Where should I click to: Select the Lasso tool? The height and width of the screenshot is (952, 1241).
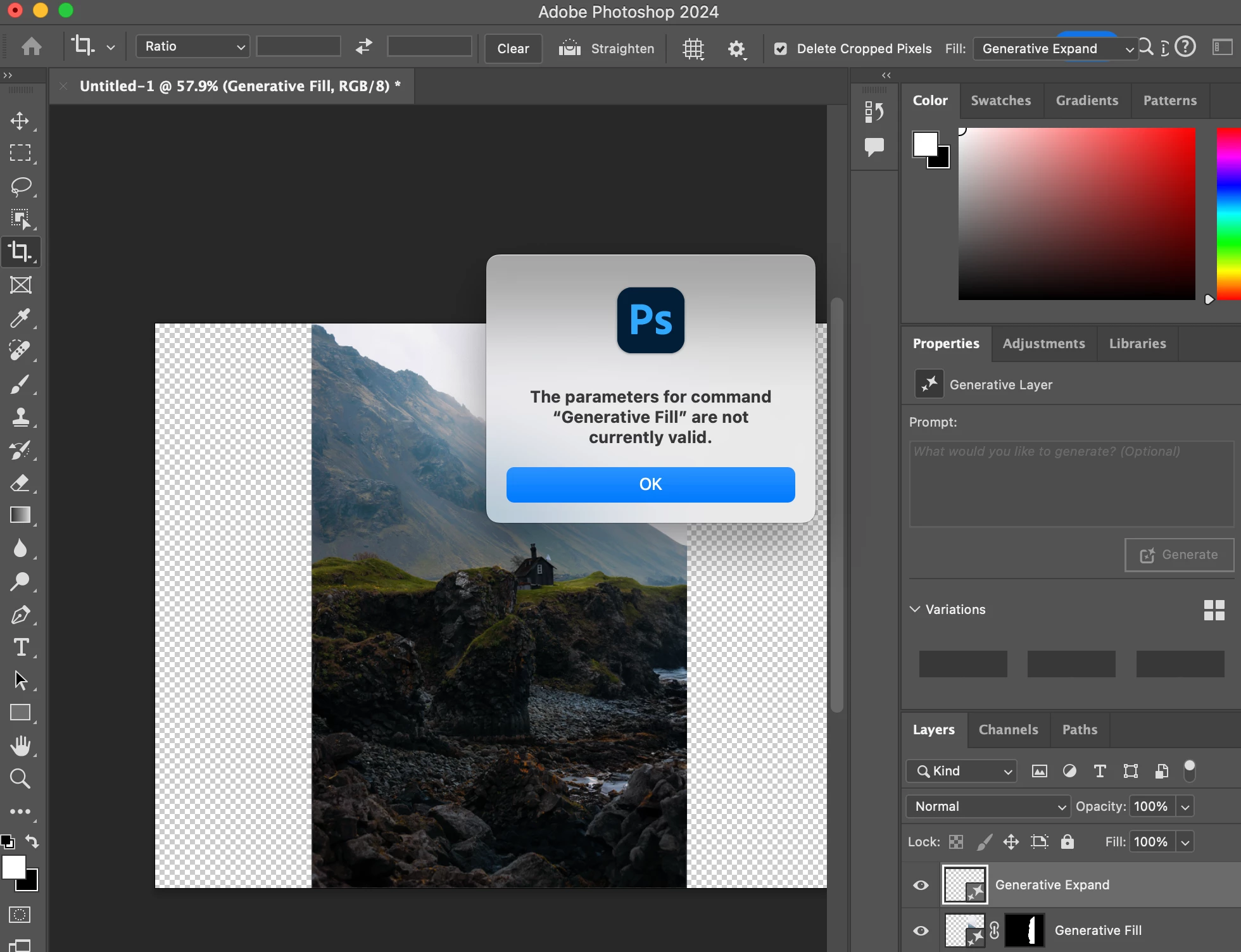pyautogui.click(x=20, y=187)
